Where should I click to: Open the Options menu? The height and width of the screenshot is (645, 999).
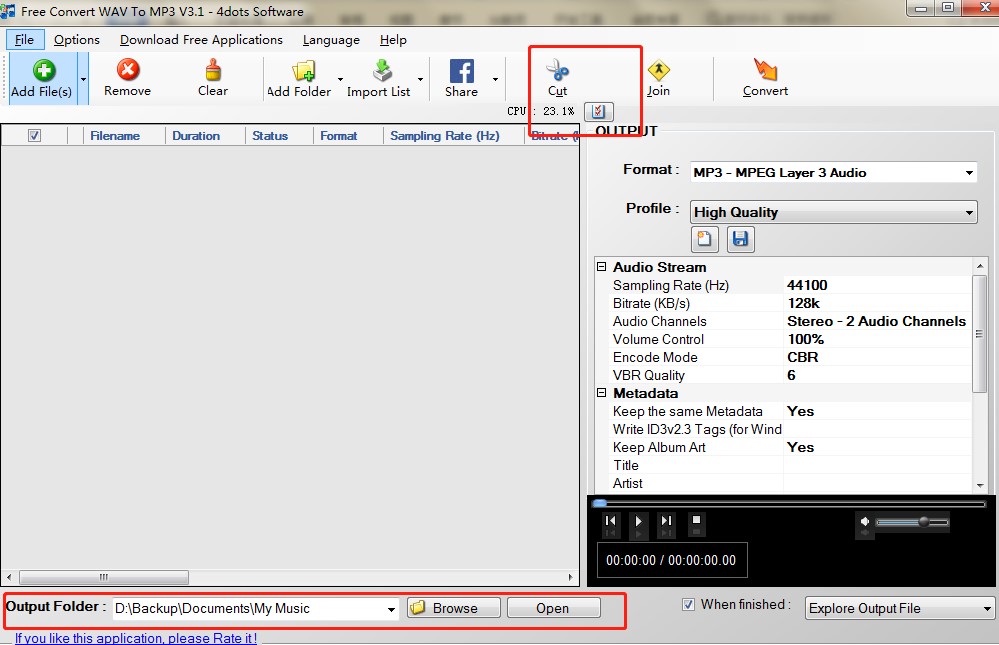[77, 40]
